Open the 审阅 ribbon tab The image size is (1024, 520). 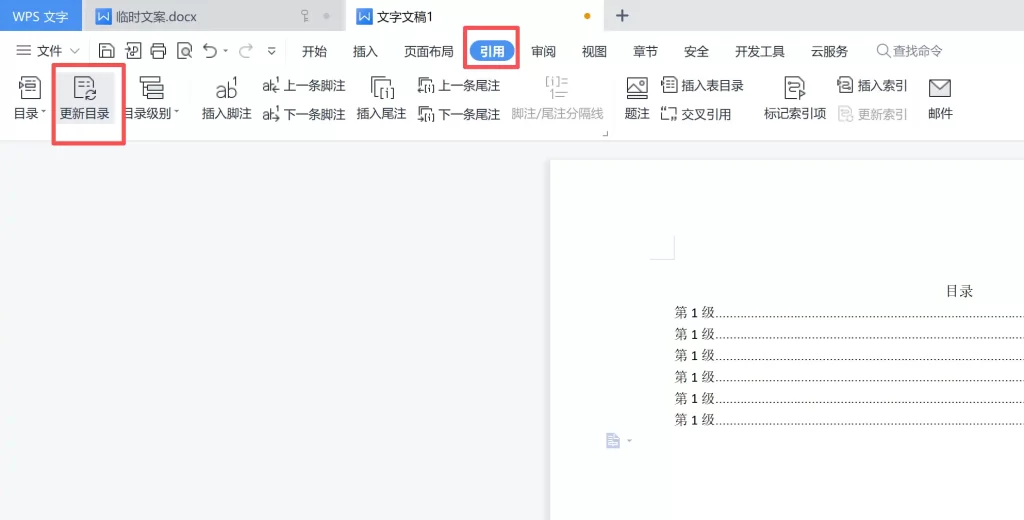pyautogui.click(x=543, y=52)
